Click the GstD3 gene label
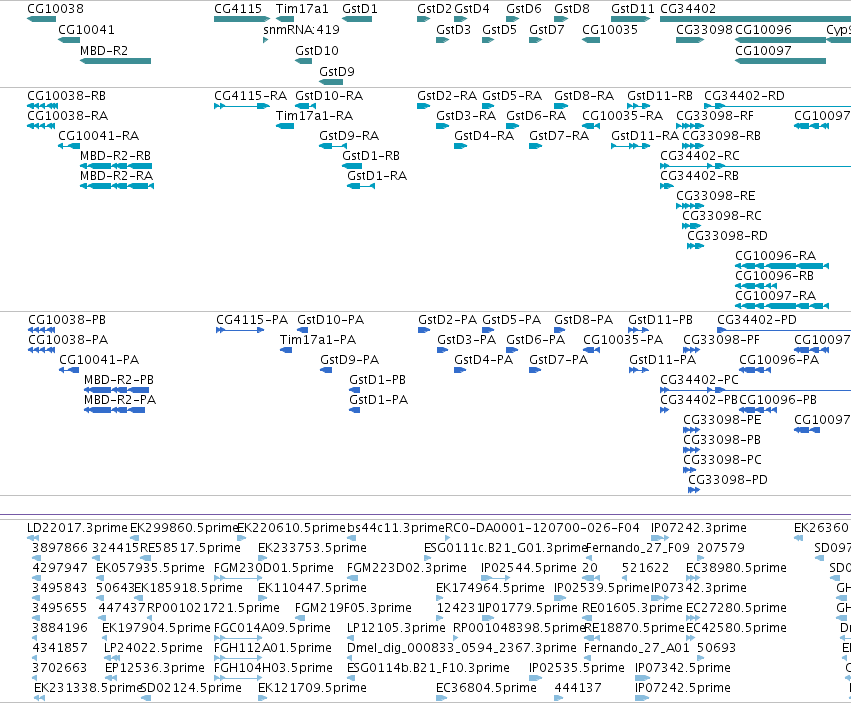 (x=453, y=30)
